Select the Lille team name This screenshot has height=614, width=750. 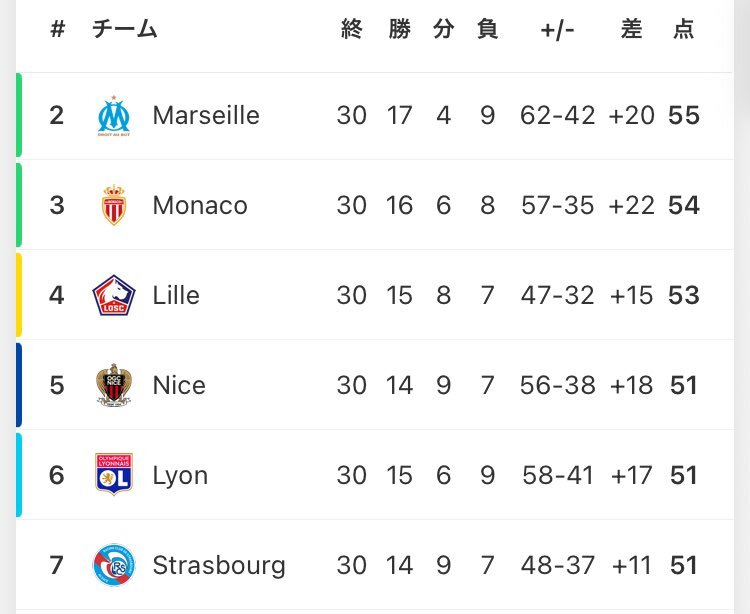pyautogui.click(x=176, y=295)
